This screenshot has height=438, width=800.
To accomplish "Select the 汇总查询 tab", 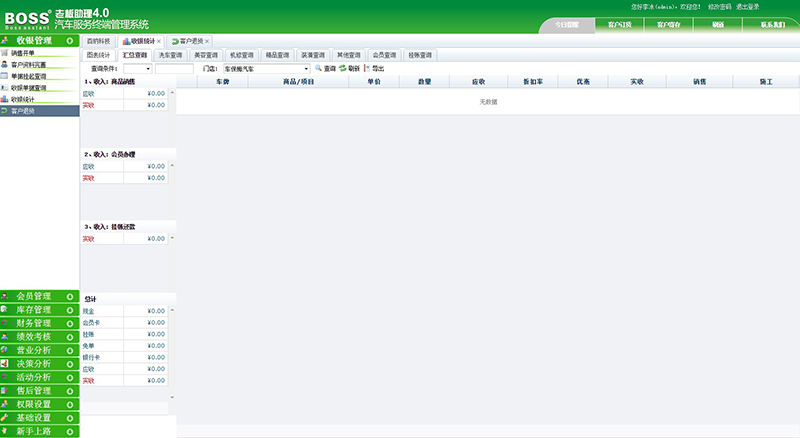I will coord(135,55).
